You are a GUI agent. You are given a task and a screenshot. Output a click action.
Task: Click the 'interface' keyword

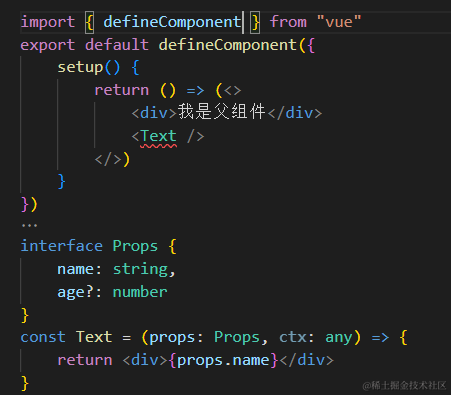[62, 246]
